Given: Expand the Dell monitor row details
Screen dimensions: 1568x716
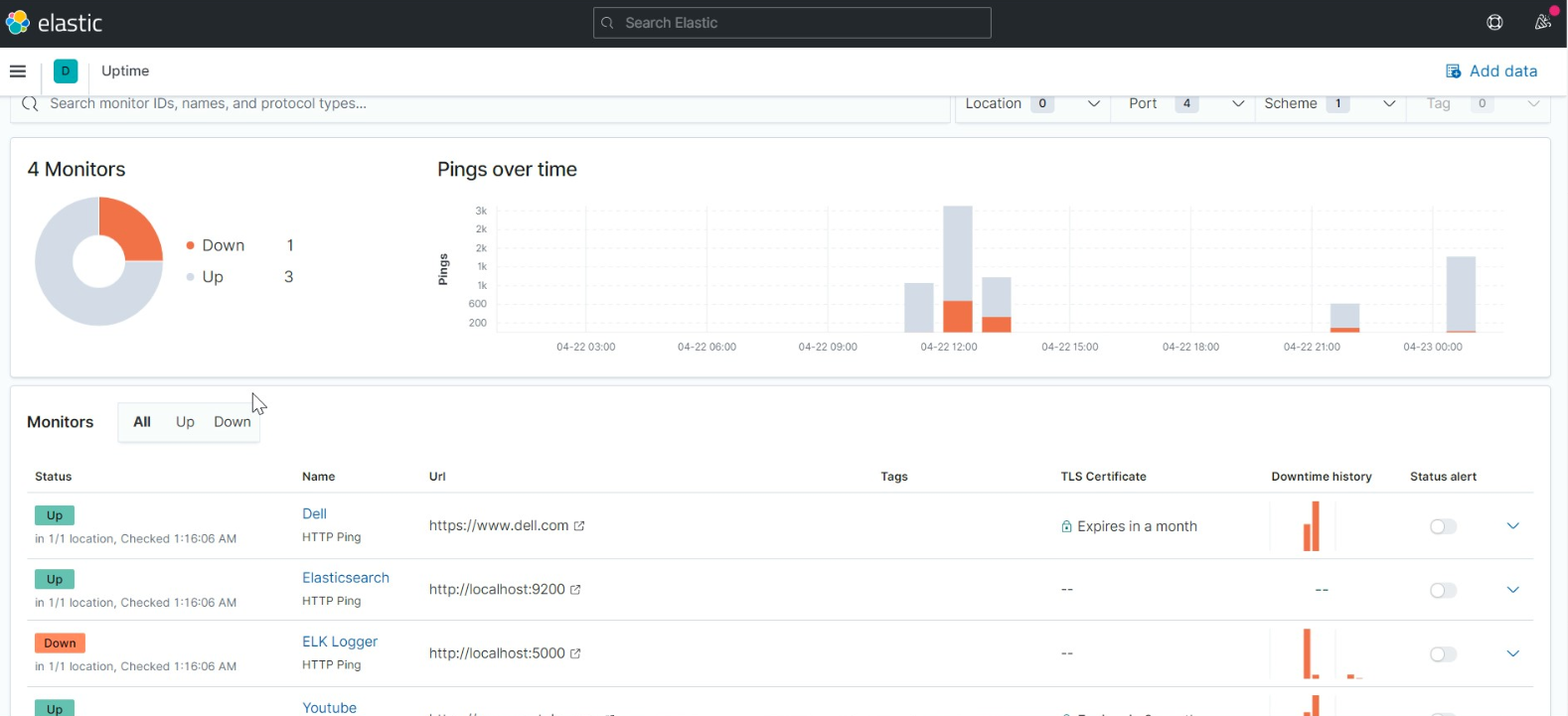Looking at the screenshot, I should tap(1512, 526).
